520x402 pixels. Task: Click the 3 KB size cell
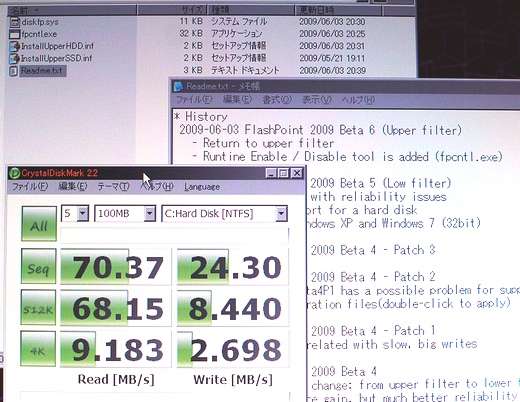pos(193,70)
